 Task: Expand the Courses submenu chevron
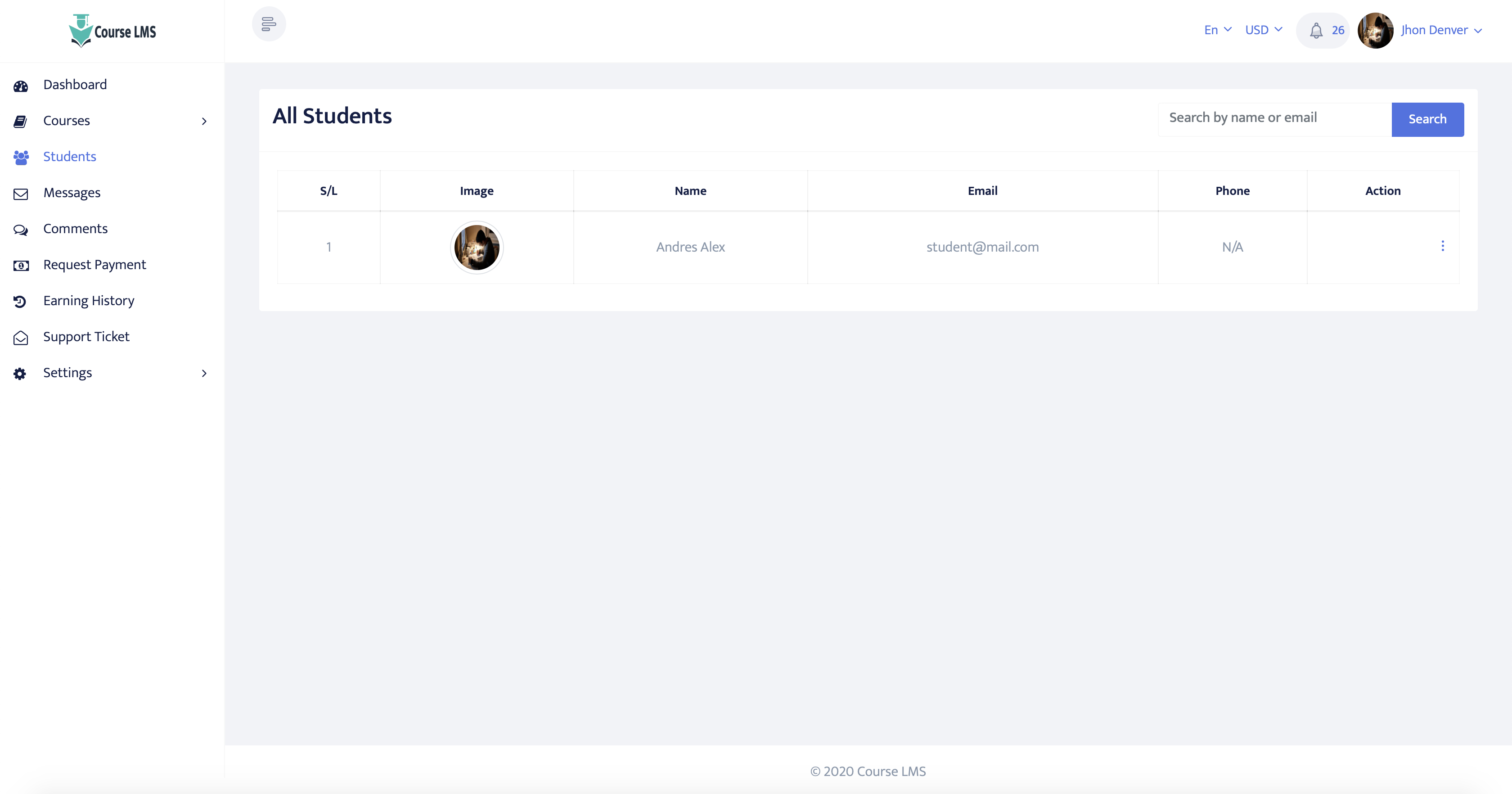click(x=204, y=122)
